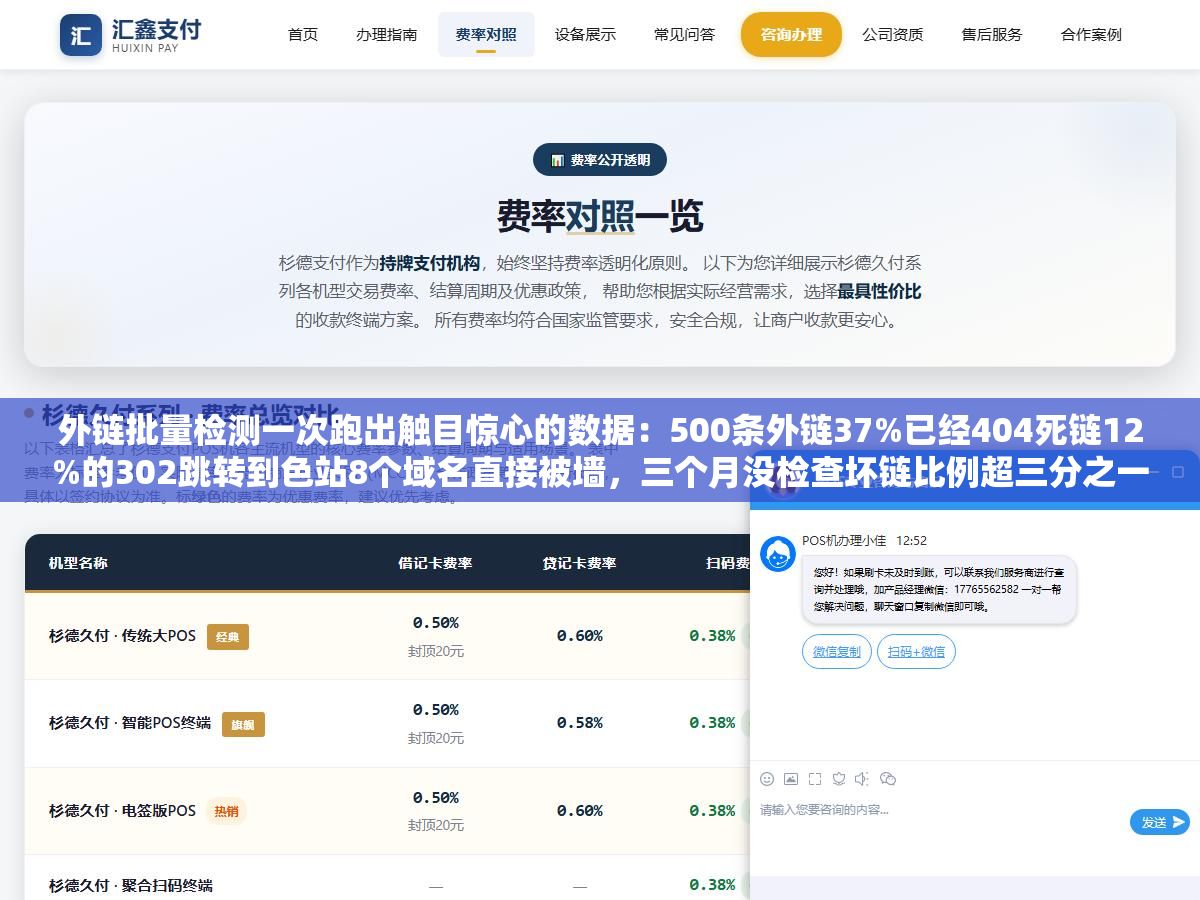The width and height of the screenshot is (1200, 900).
Task: Click the 最具性价比 bold text
Action: pos(879,292)
